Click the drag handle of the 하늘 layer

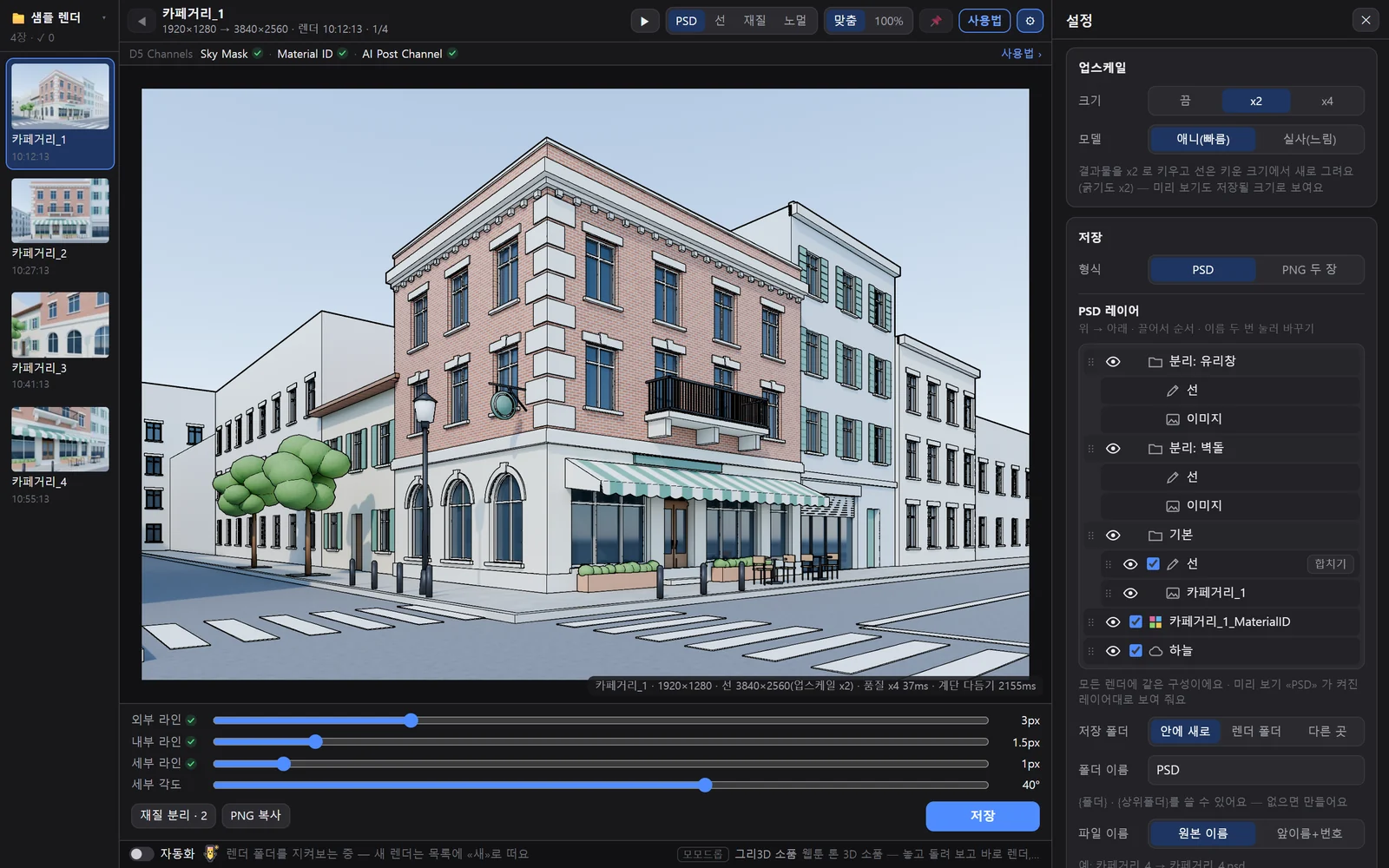coord(1091,651)
